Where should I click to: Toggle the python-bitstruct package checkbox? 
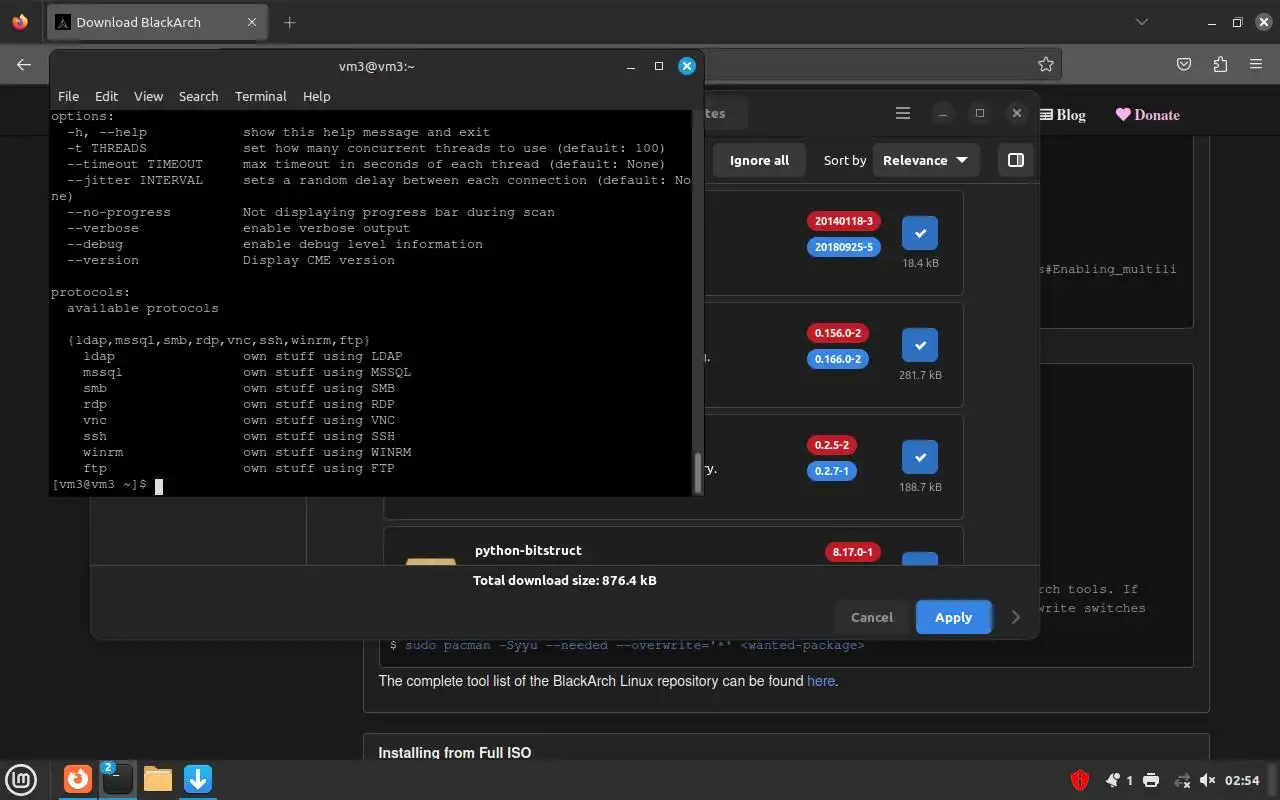[x=920, y=558]
